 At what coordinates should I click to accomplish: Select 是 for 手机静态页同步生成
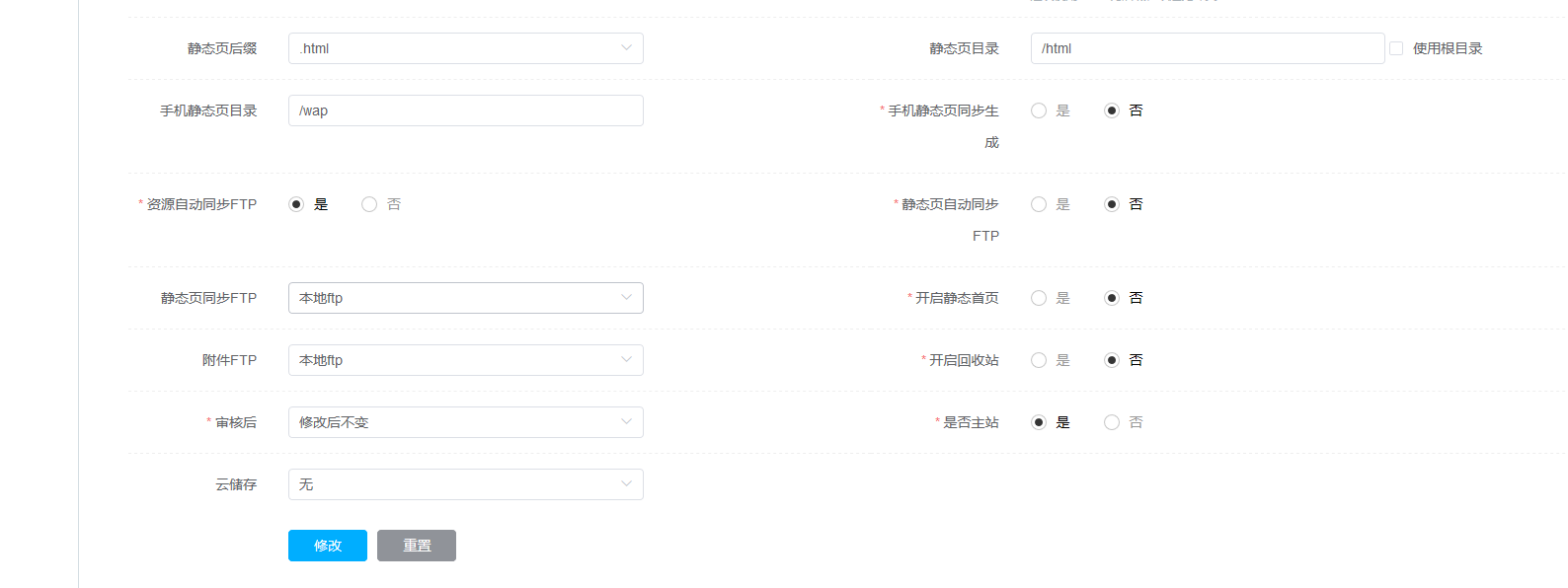tap(1039, 110)
